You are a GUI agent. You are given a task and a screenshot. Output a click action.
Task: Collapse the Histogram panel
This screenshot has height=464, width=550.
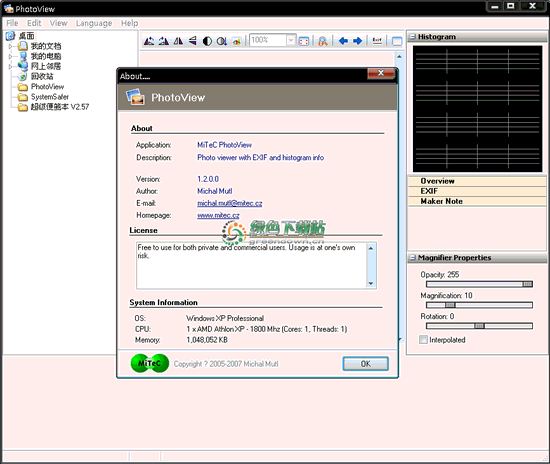click(413, 36)
